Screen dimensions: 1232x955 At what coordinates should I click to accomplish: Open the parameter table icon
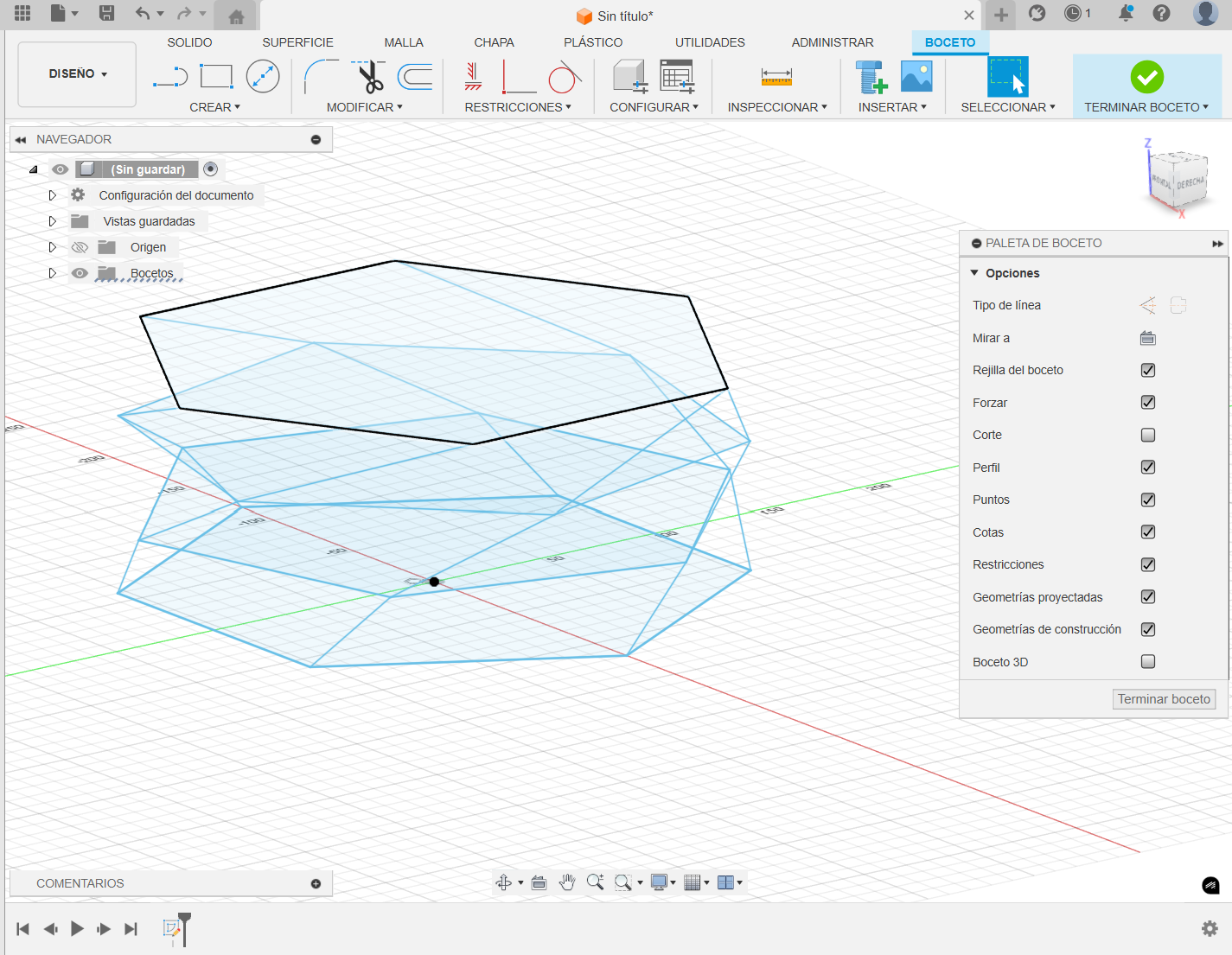677,77
